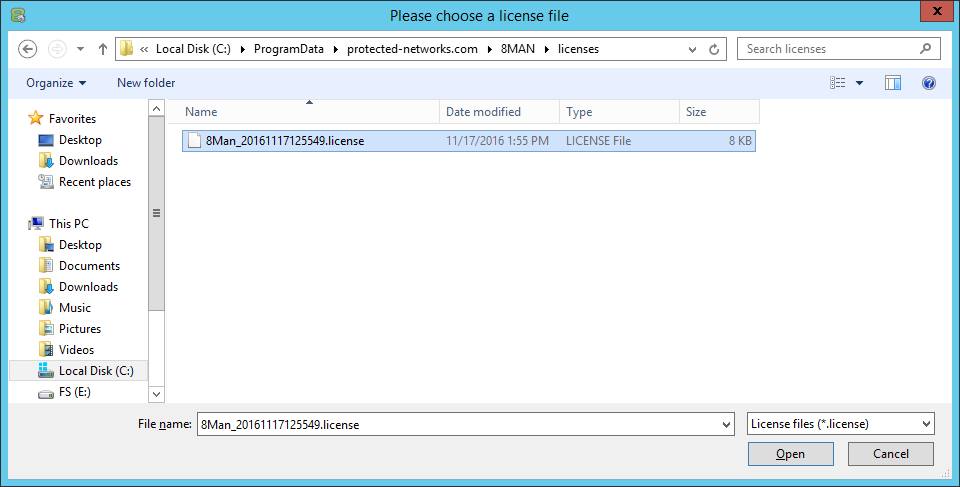
Task: Open the FS (E:) drive
Action: [74, 392]
